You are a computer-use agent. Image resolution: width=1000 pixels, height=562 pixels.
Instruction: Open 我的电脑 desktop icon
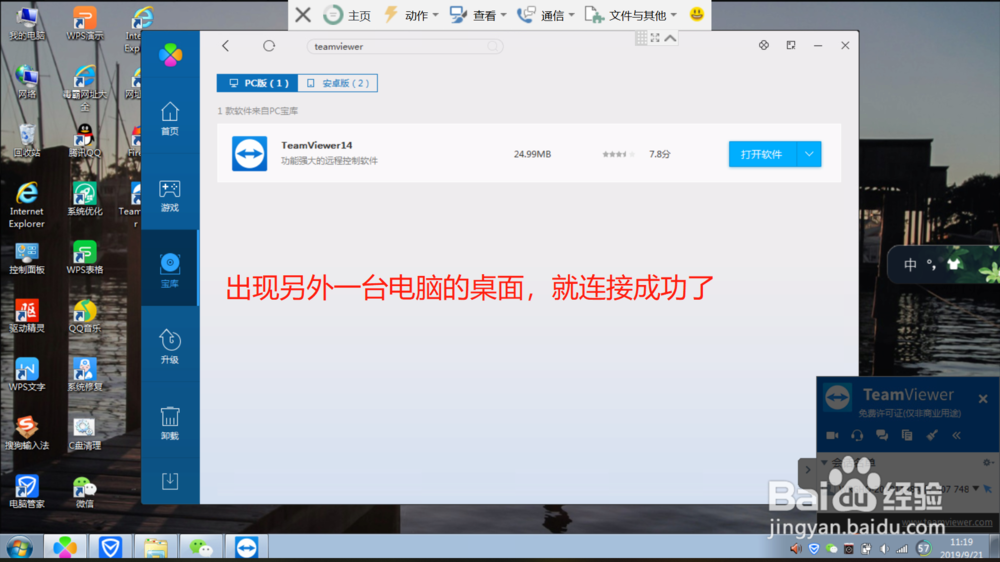[x=27, y=23]
